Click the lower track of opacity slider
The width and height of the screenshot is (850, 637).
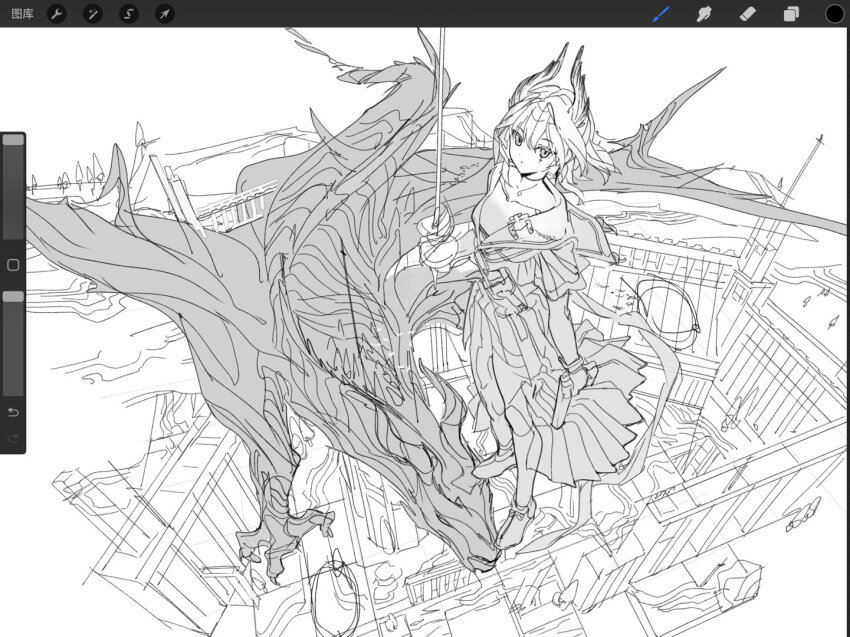13,360
